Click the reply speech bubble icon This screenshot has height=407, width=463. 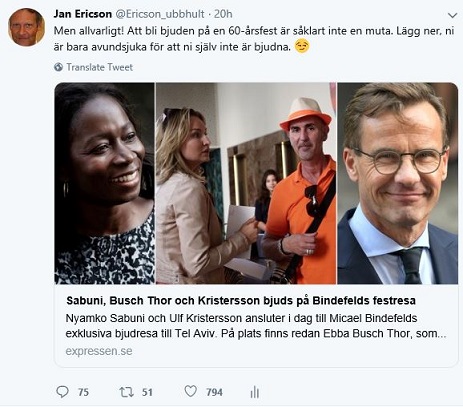click(x=62, y=392)
